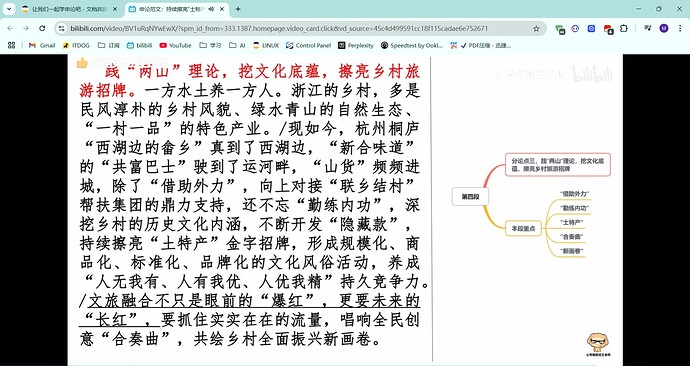Open a new tab with plus button
Image resolution: width=690 pixels, height=366 pixels.
coord(238,9)
